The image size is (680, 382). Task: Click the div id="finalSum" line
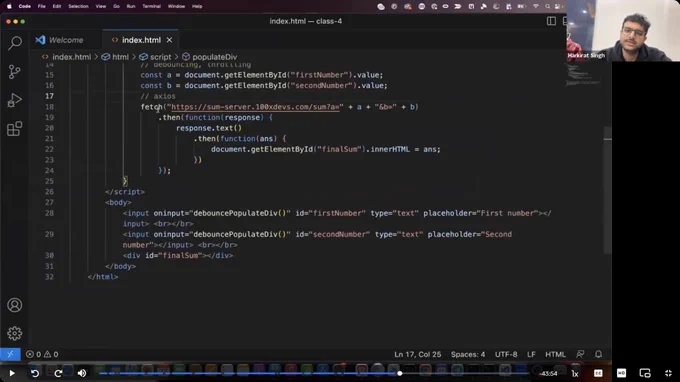tap(178, 255)
